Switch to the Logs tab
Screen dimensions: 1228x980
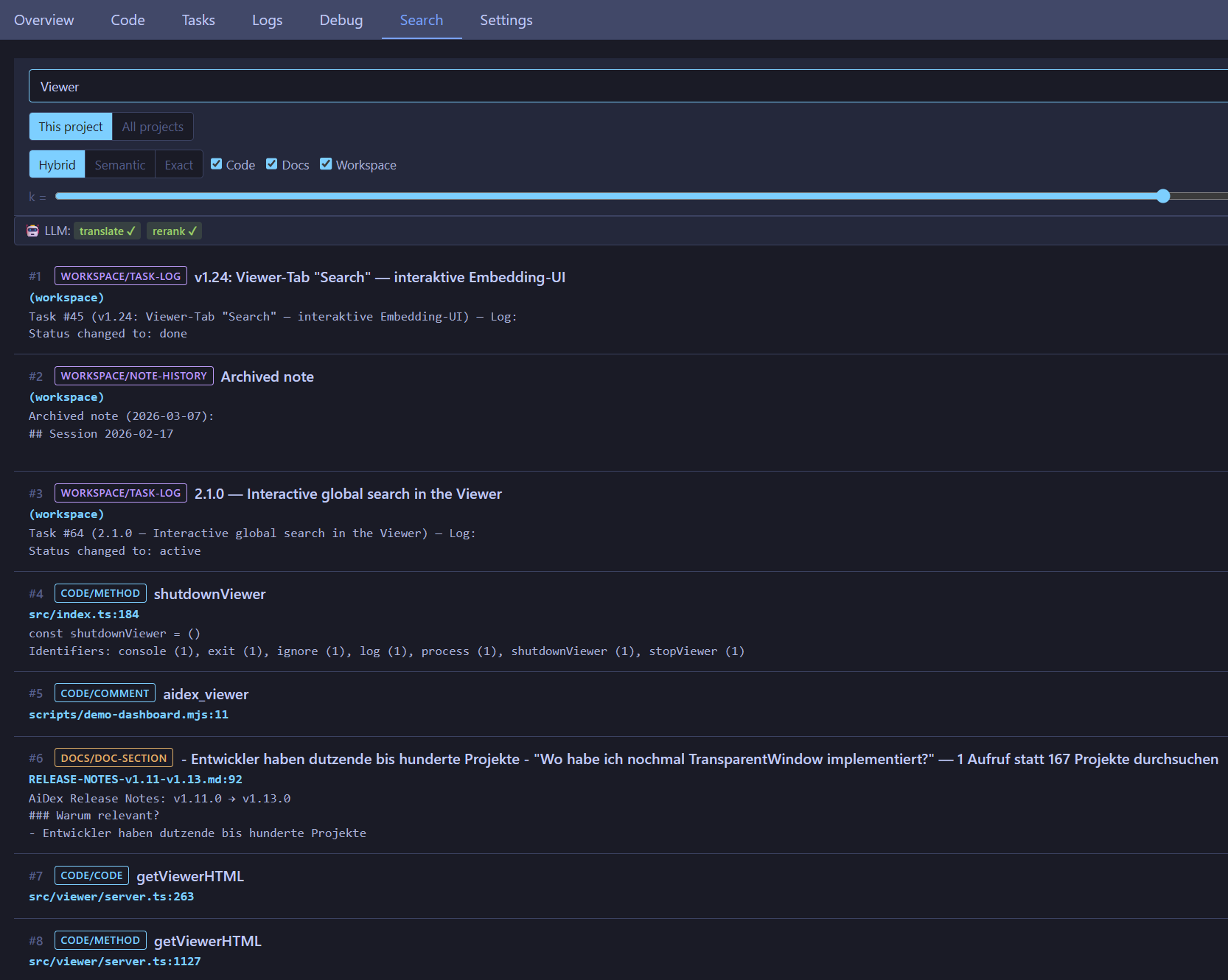coord(268,20)
